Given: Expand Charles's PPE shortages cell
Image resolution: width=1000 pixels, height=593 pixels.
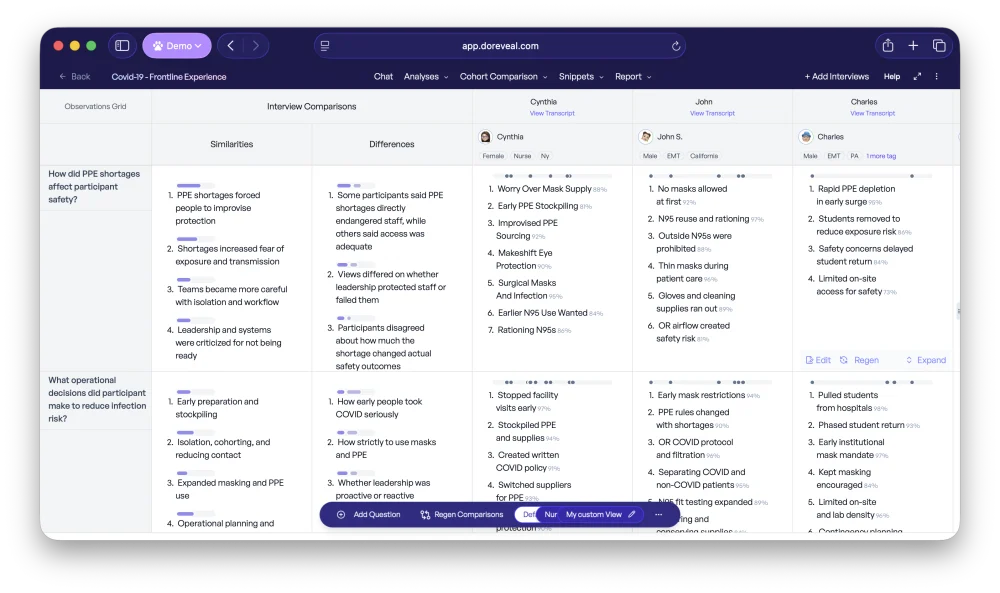Looking at the screenshot, I should (925, 360).
